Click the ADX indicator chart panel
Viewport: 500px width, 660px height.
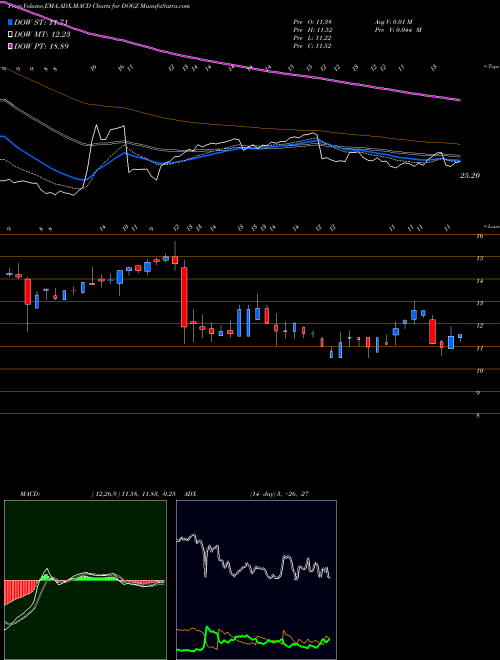pos(256,580)
